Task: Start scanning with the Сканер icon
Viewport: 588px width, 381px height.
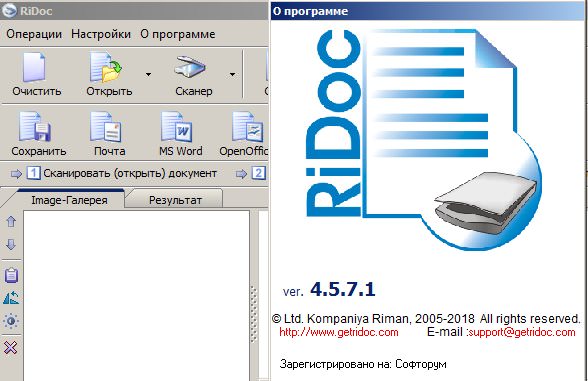Action: point(190,67)
